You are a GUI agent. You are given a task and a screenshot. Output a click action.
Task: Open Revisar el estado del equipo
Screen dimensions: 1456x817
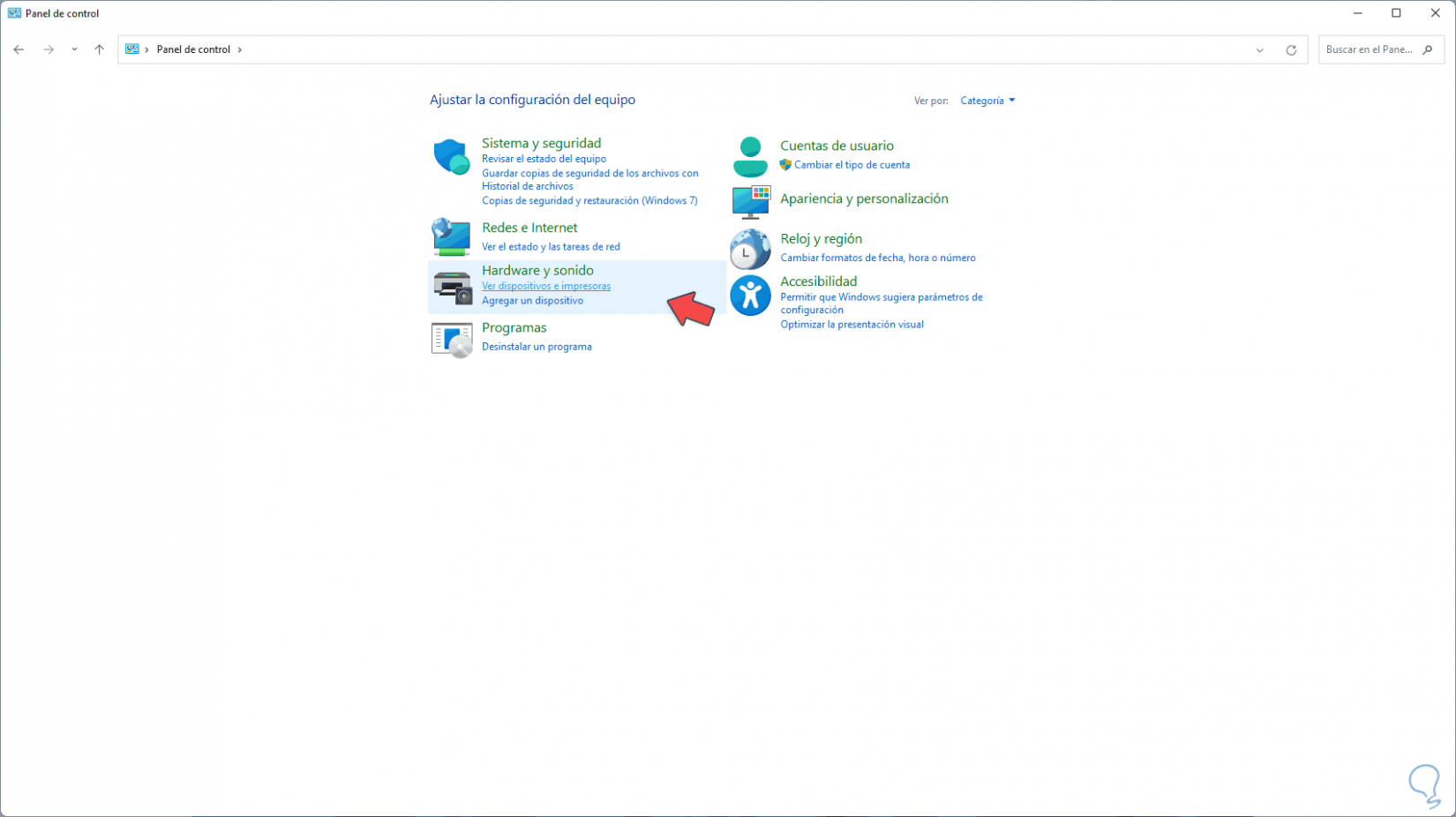pos(544,159)
